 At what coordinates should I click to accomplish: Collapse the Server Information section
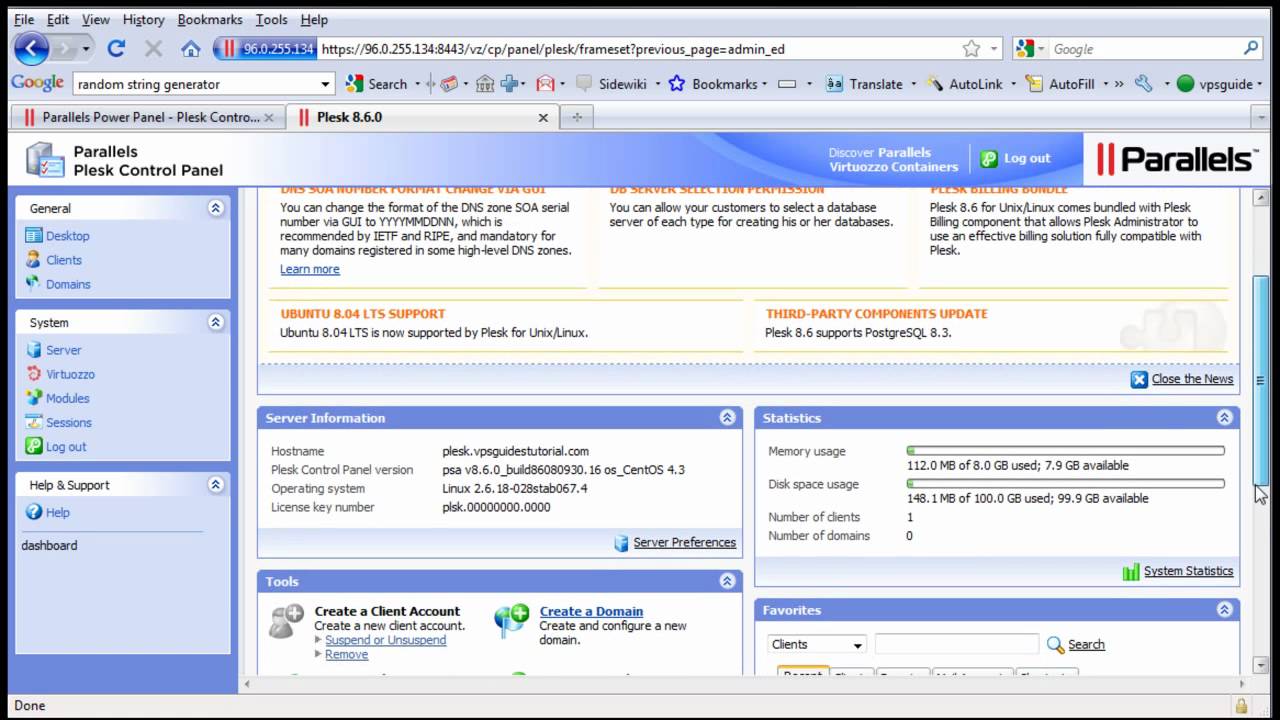[x=728, y=418]
